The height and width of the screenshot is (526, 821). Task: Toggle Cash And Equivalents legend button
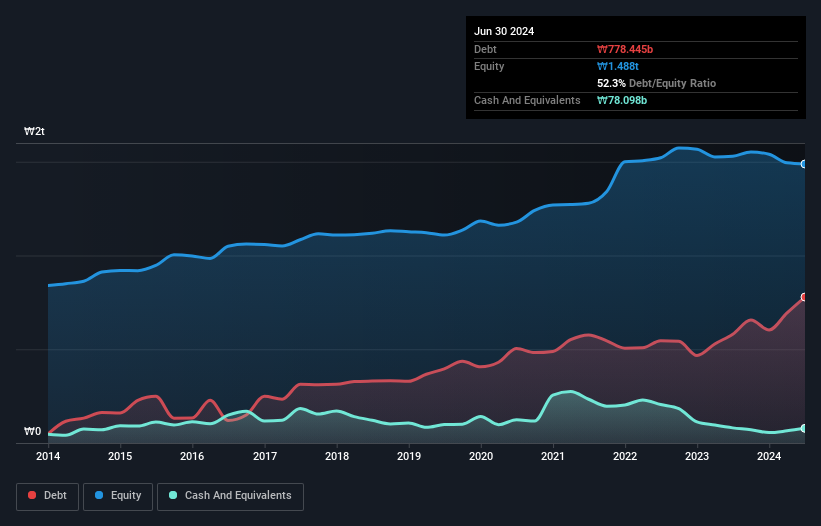click(230, 496)
